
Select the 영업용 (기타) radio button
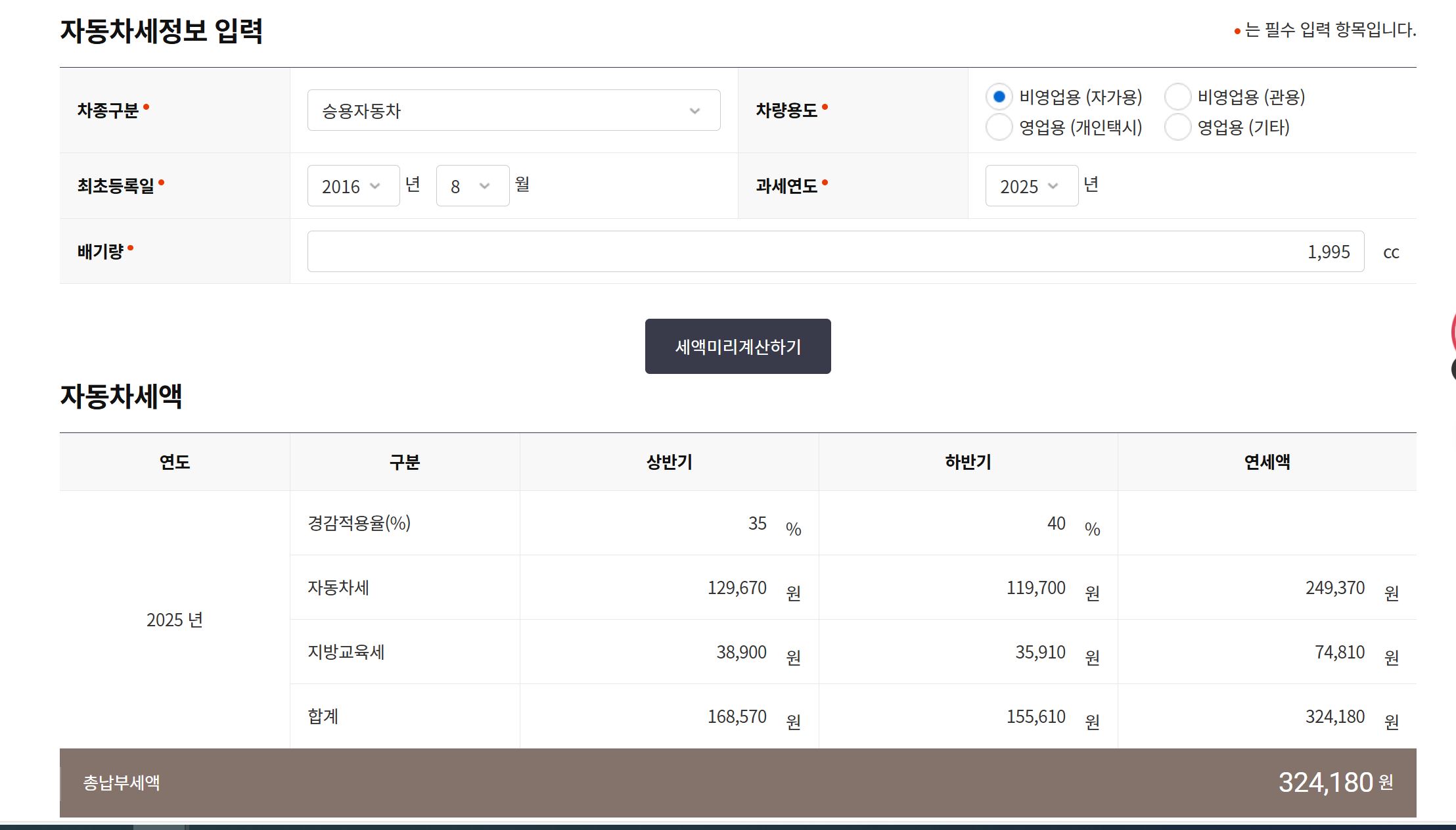click(x=1177, y=127)
